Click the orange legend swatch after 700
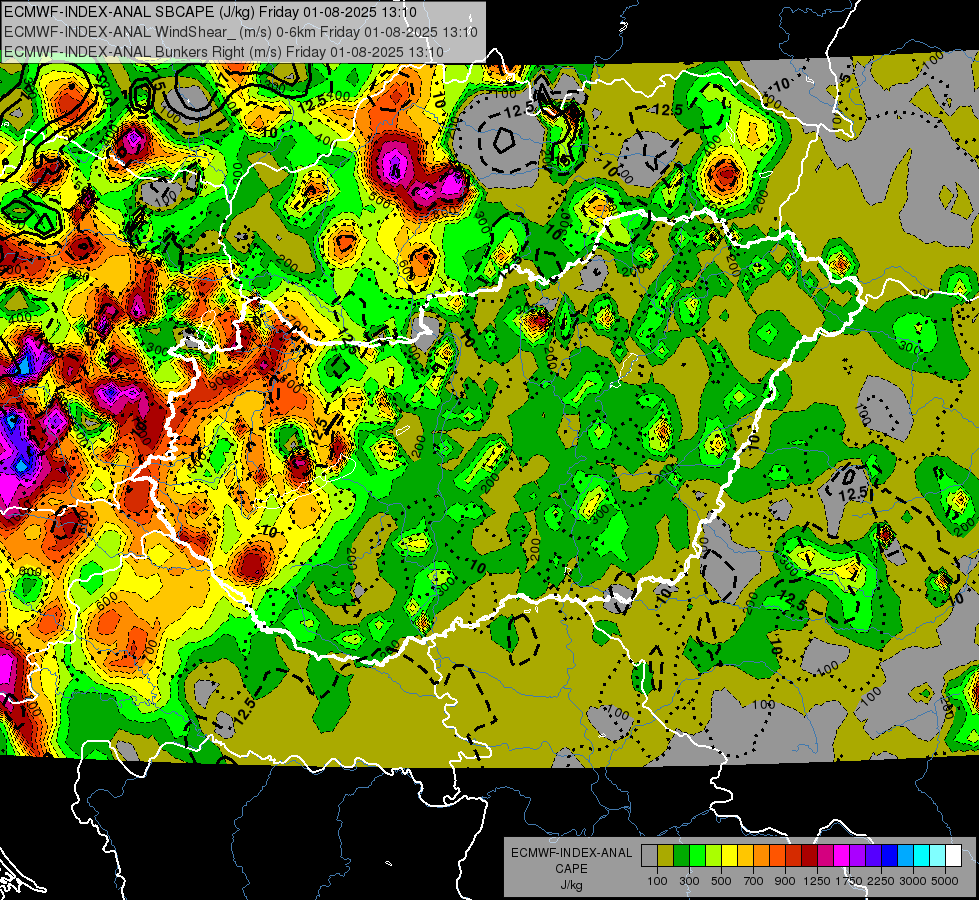Screen dimensions: 979x900 [x=761, y=856]
